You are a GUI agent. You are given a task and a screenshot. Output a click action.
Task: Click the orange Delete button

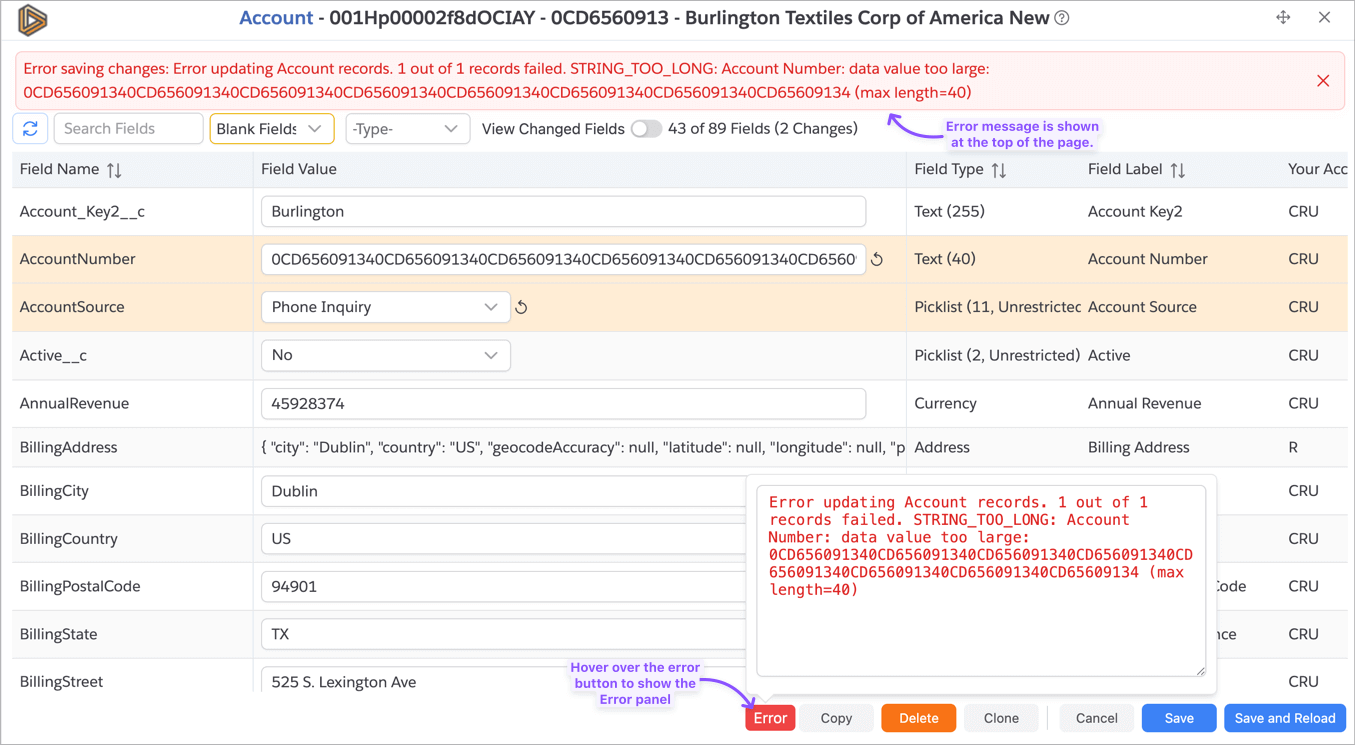point(917,718)
